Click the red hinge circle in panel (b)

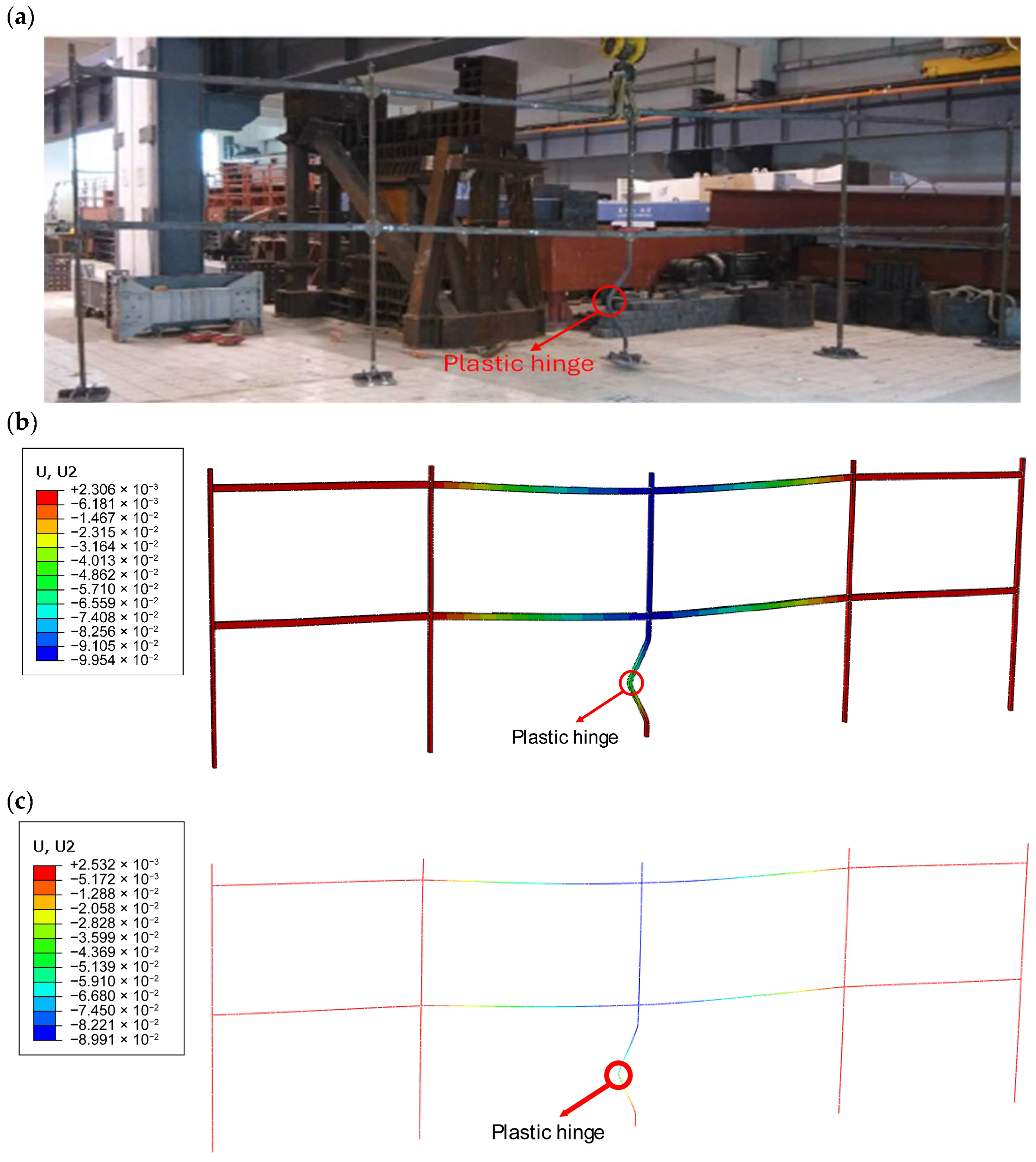(x=631, y=682)
